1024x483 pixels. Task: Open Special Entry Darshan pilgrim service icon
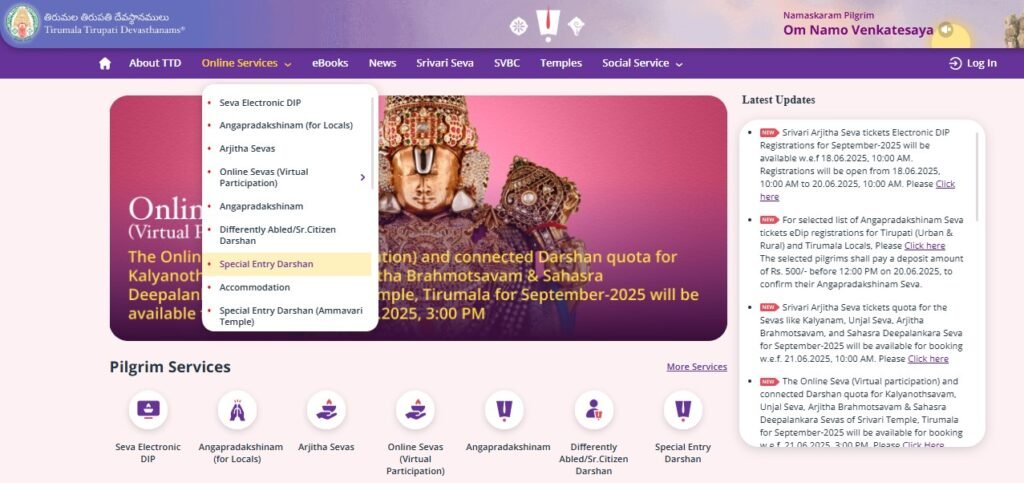(x=683, y=410)
